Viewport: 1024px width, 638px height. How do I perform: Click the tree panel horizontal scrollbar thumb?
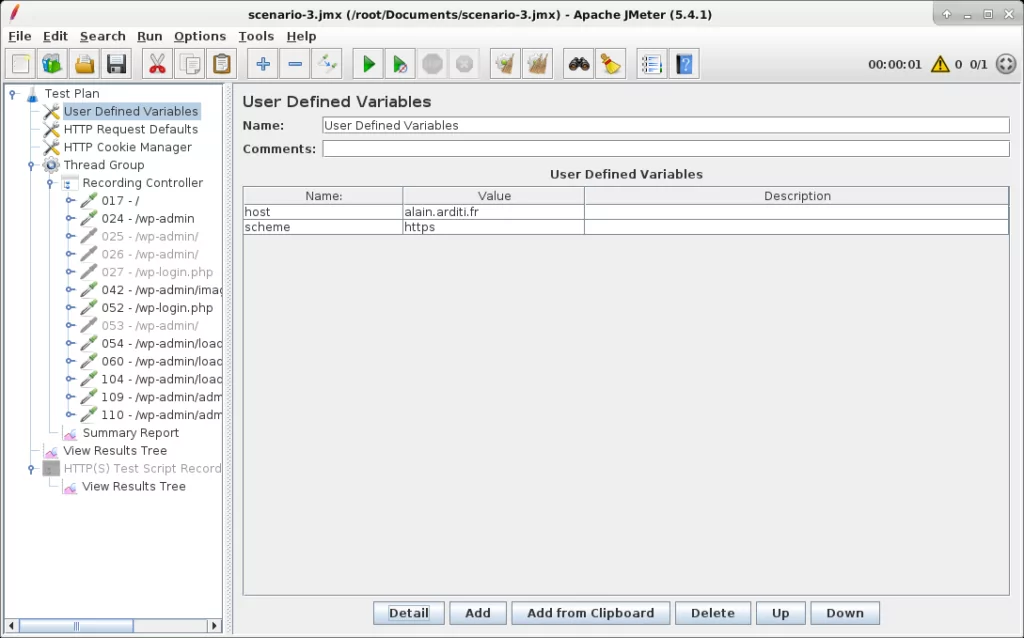[x=75, y=626]
